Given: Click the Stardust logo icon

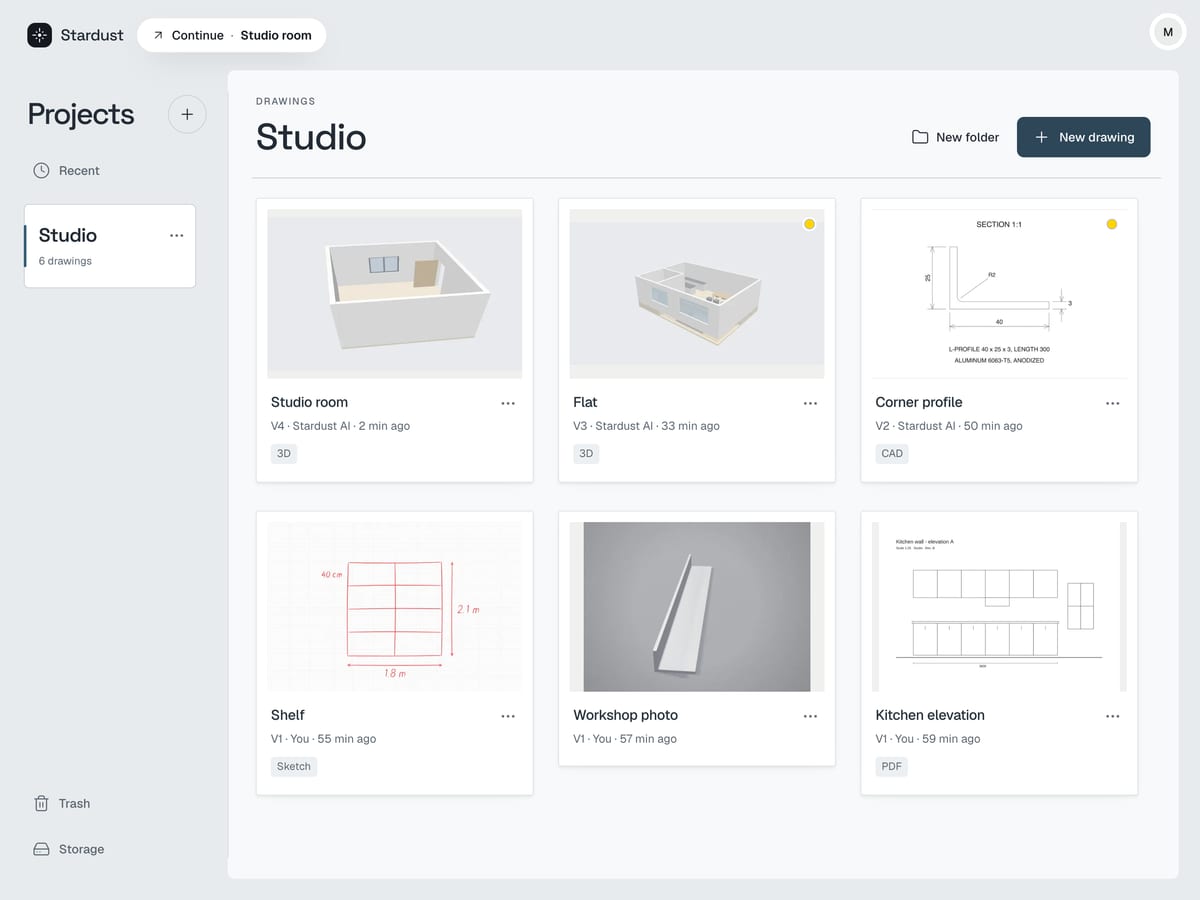Looking at the screenshot, I should (39, 35).
